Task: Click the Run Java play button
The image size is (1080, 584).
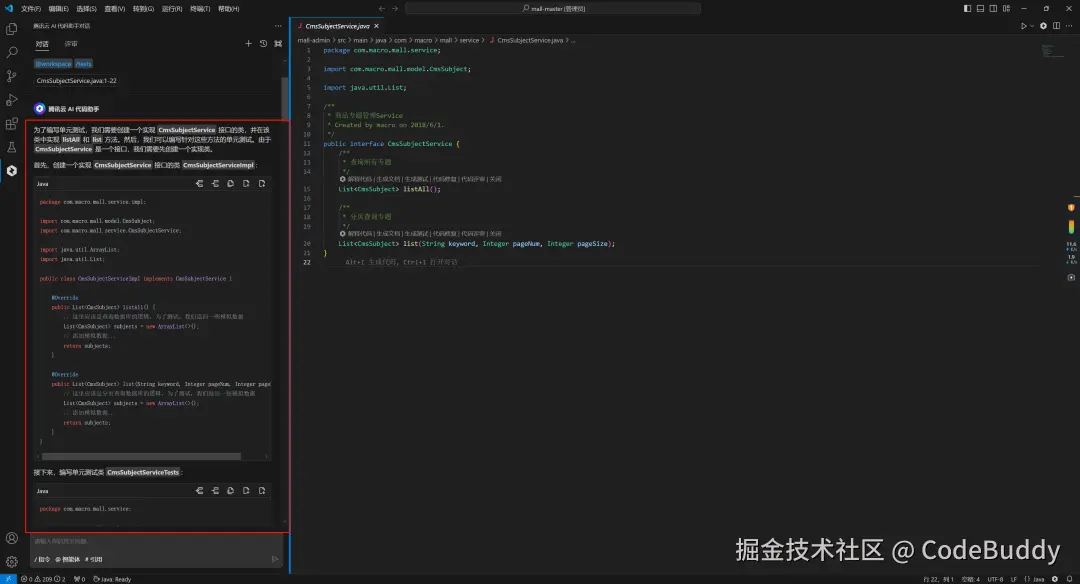Action: point(1024,26)
